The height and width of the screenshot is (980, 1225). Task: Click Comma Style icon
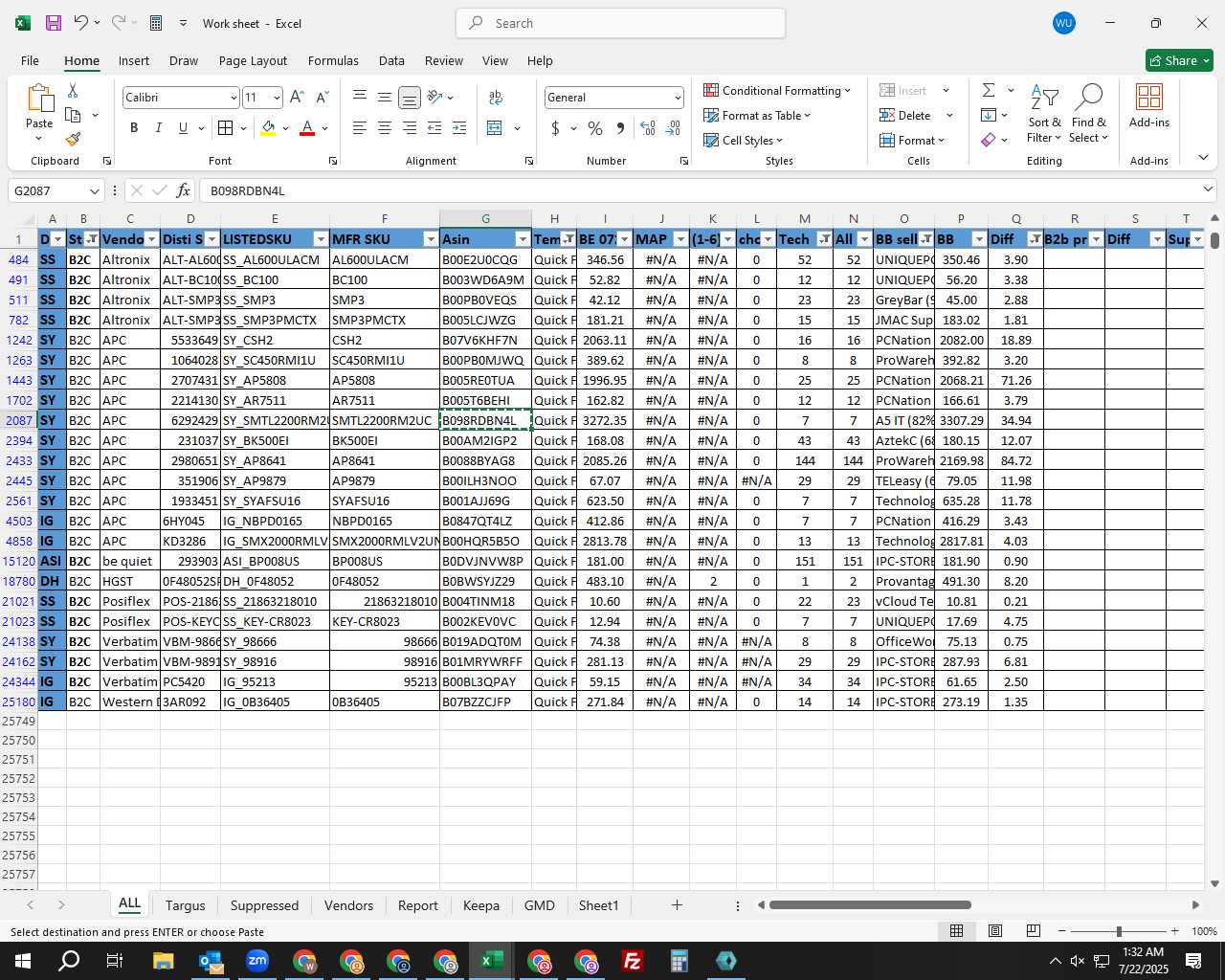620,128
